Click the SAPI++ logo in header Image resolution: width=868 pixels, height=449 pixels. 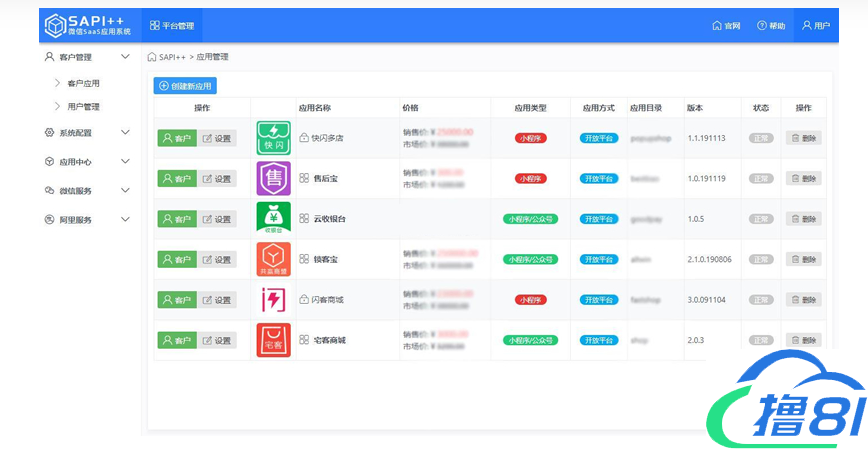pyautogui.click(x=88, y=25)
